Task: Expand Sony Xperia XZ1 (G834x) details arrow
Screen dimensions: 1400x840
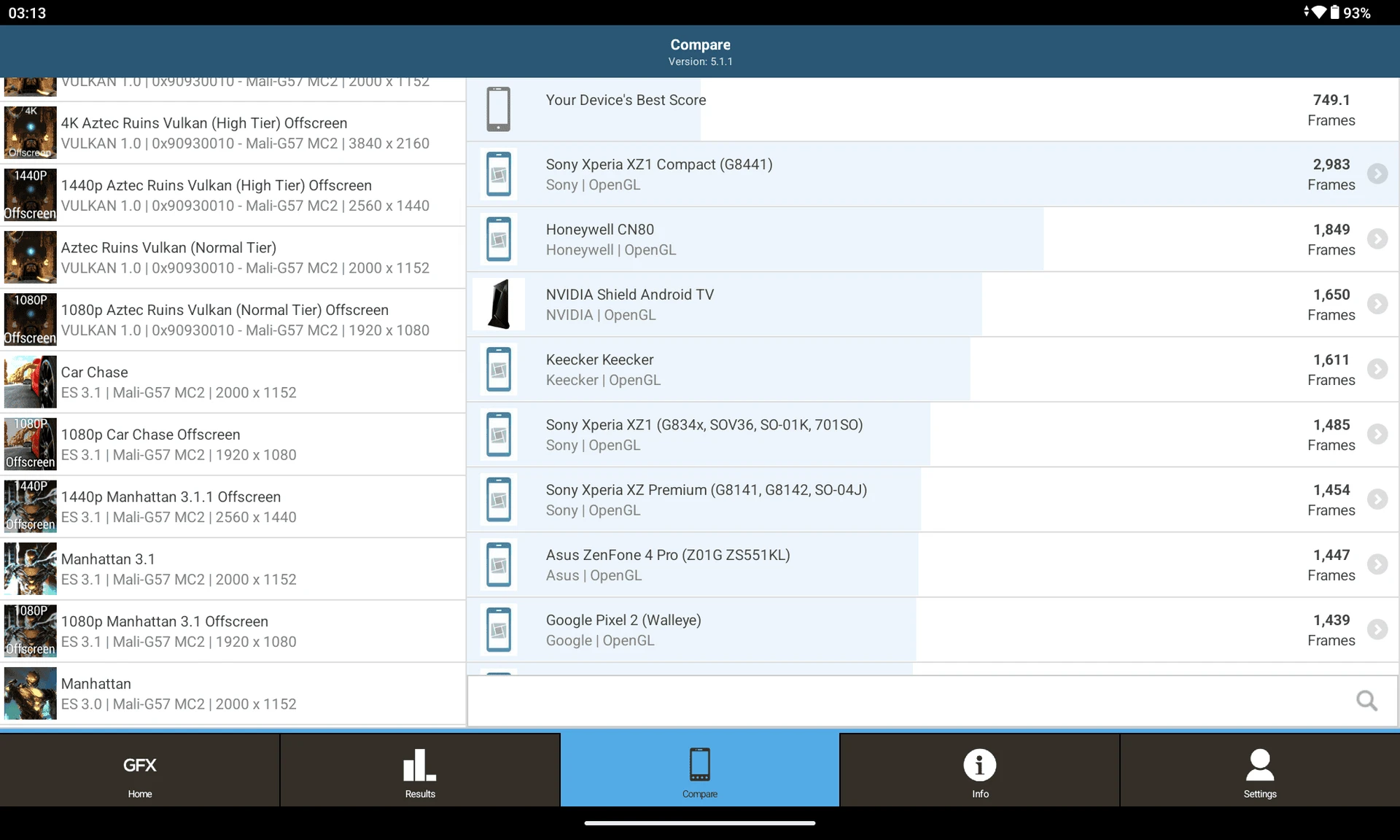Action: pos(1377,434)
